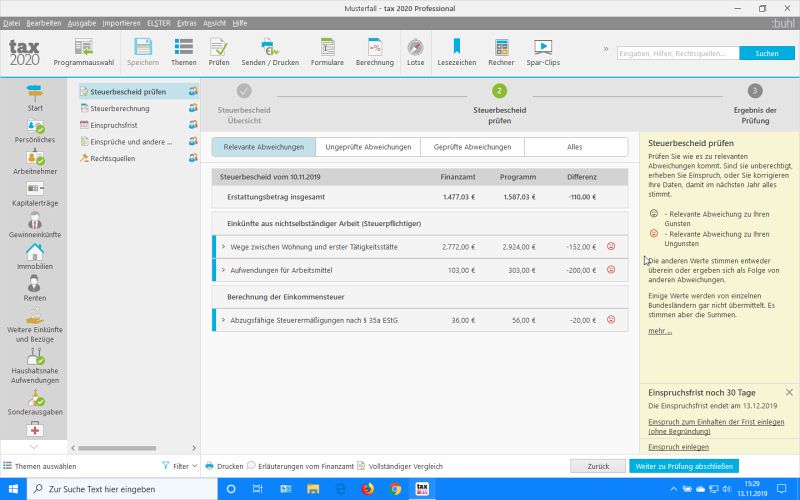The image size is (800, 500).
Task: Open the Programmauswahl toolbar icon
Action: 83,51
